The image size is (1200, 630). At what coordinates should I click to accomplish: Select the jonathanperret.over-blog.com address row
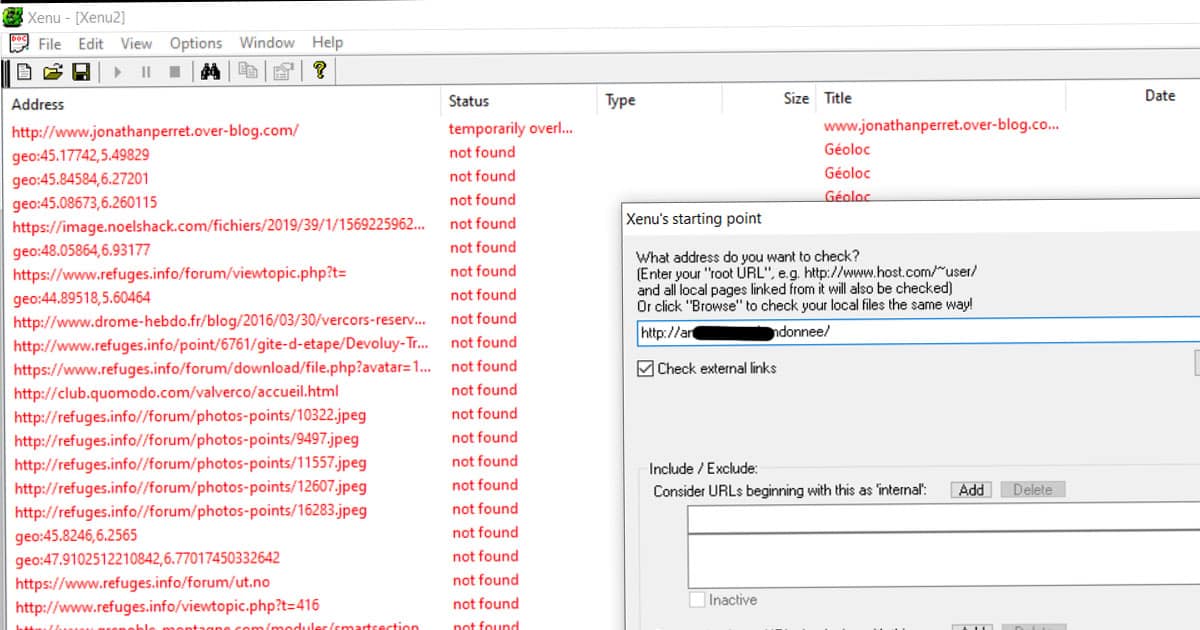pyautogui.click(x=155, y=130)
